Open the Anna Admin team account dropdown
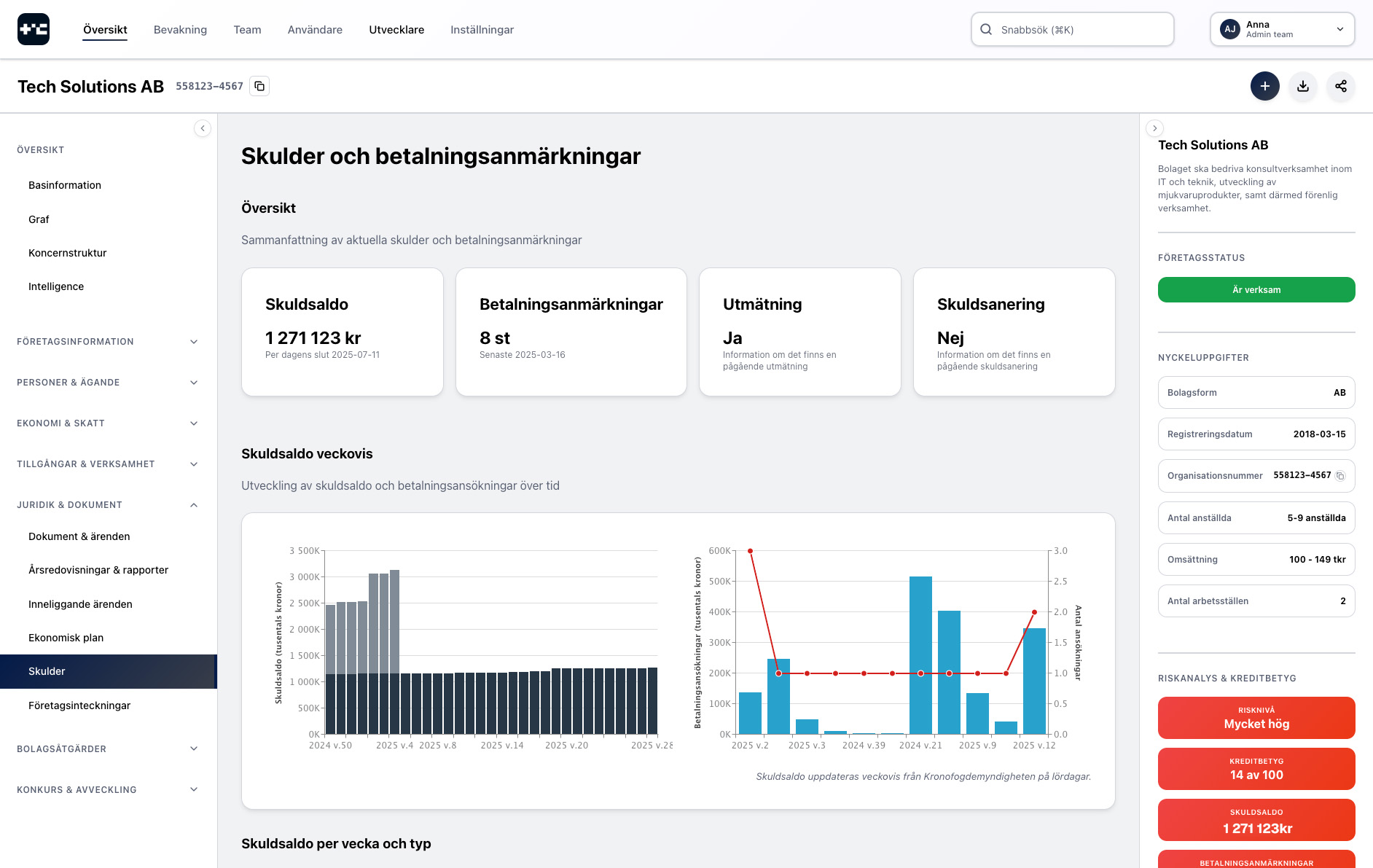 (1281, 29)
